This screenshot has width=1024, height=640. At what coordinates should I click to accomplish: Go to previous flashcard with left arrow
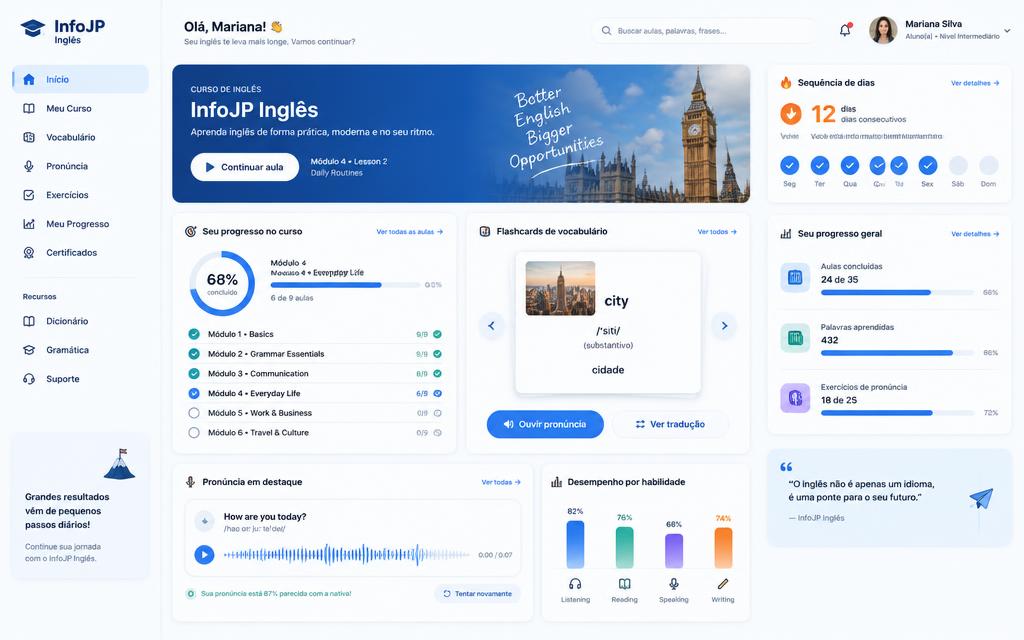pyautogui.click(x=491, y=325)
